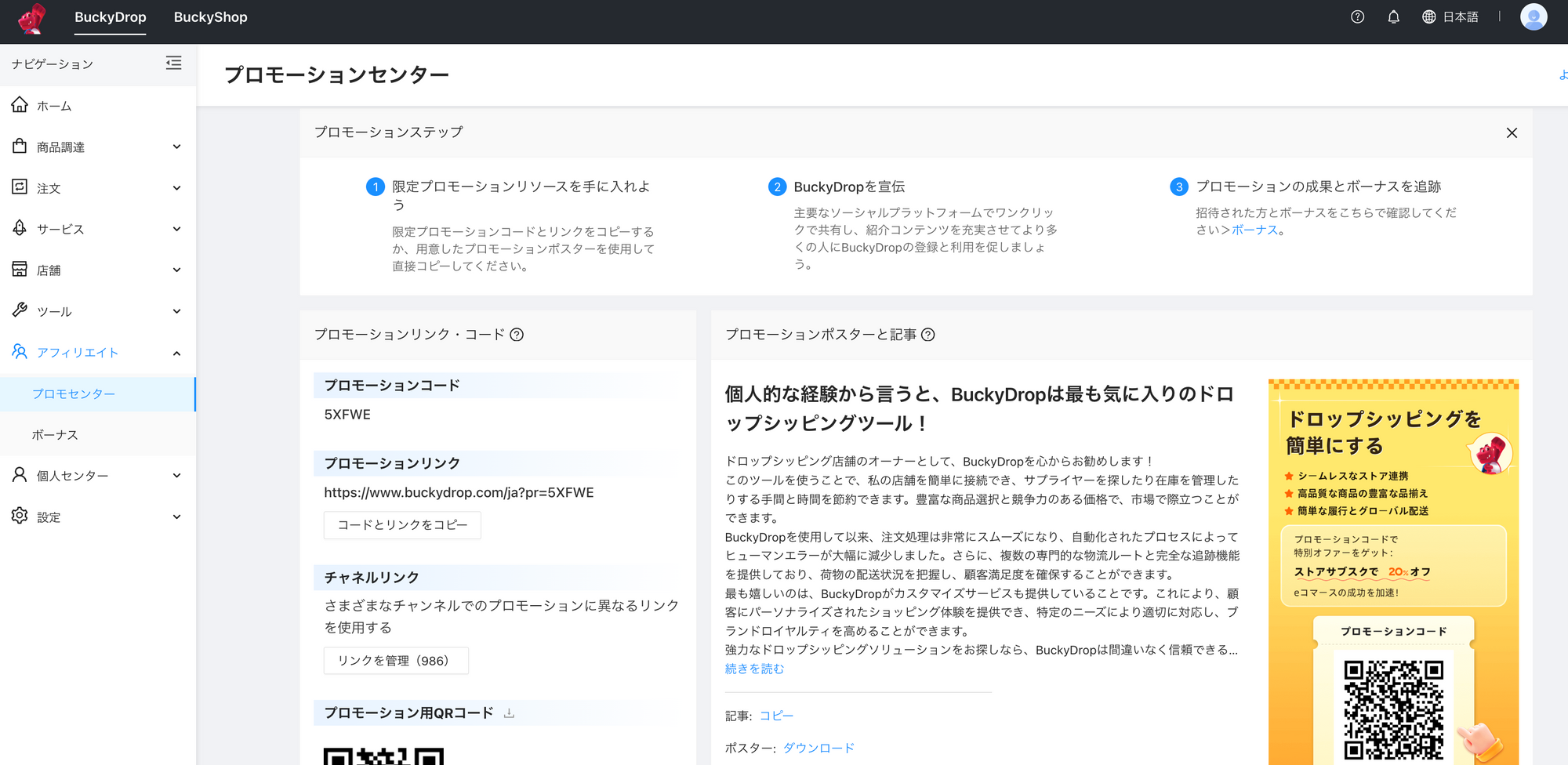Expand the 個人センター menu chevron
Viewport: 1568px width, 765px height.
tap(177, 476)
